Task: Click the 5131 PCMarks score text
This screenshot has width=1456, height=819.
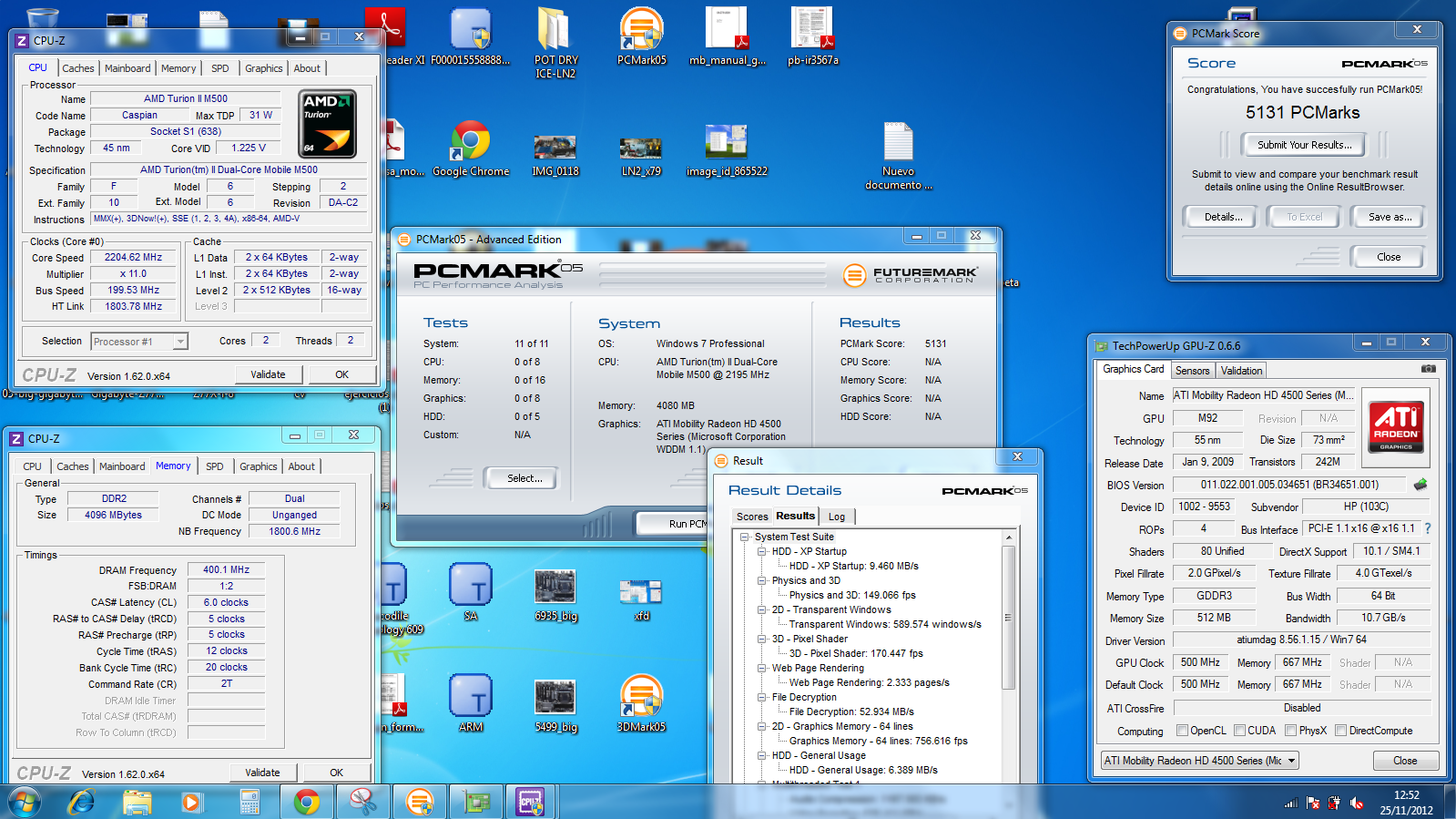Action: coord(1303,112)
